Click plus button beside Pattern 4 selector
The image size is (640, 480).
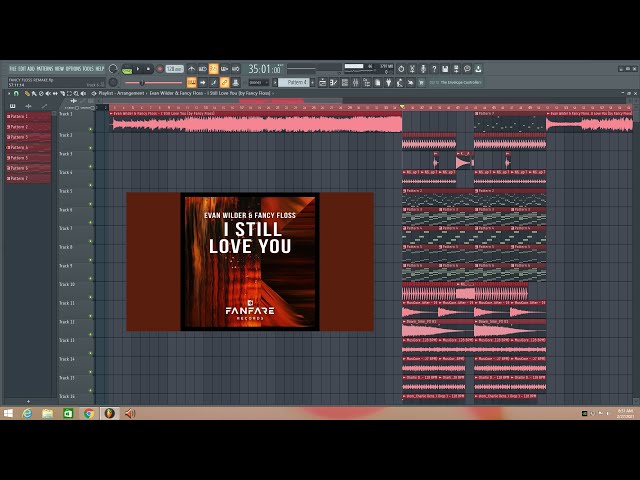point(312,82)
